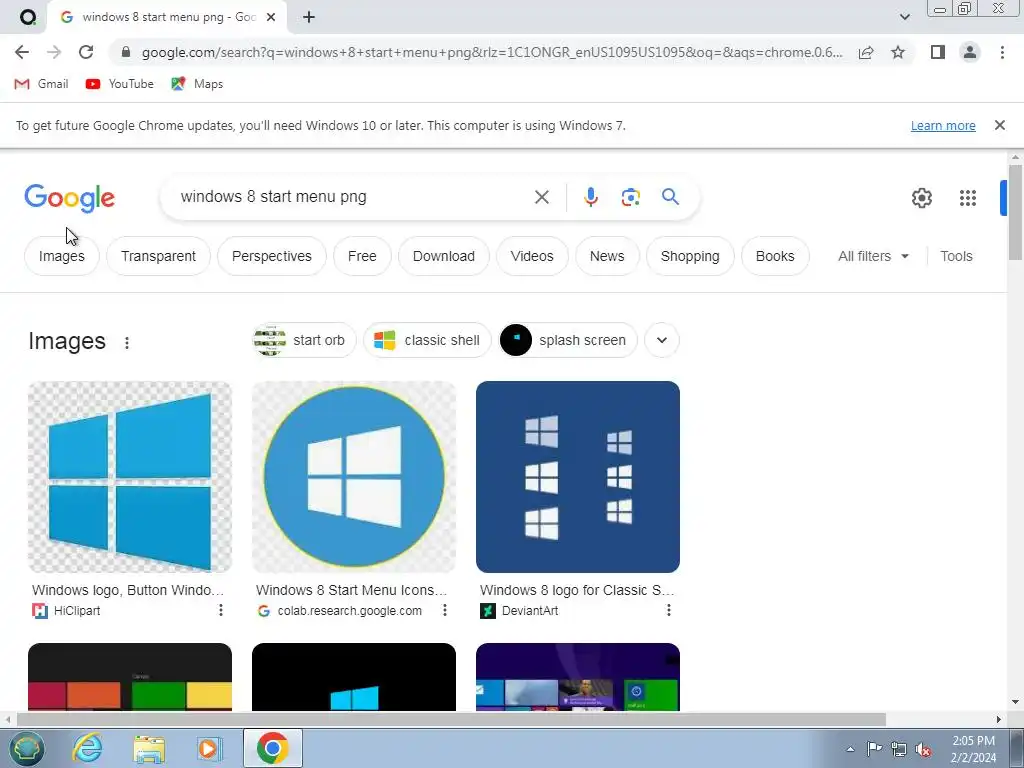Open 'Windows 8 logo for Classic S...' title
The width and height of the screenshot is (1024, 768).
pos(577,590)
